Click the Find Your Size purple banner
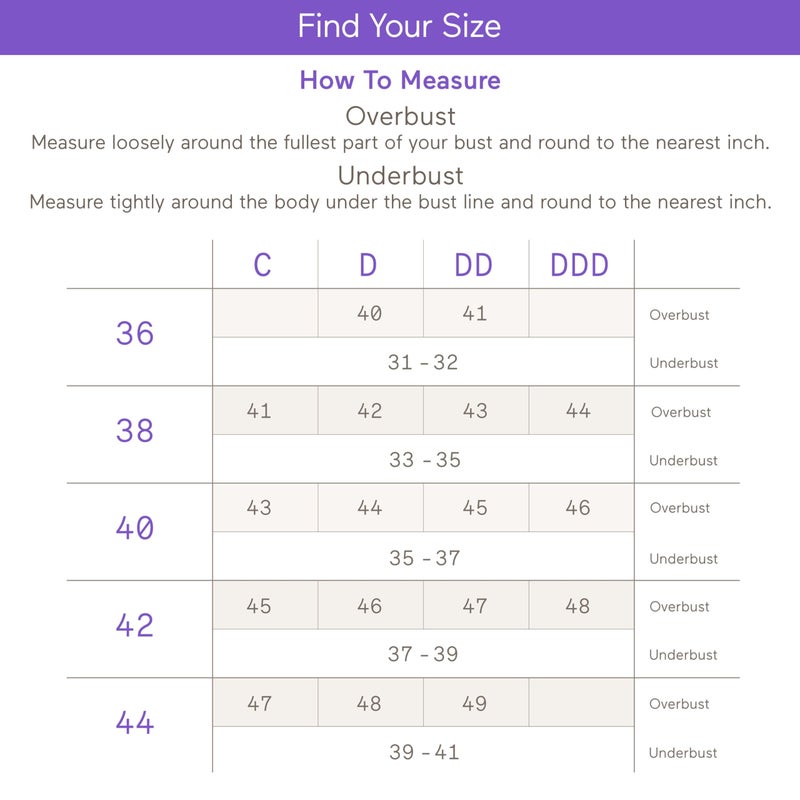Screen dimensions: 800x800 (400, 27)
